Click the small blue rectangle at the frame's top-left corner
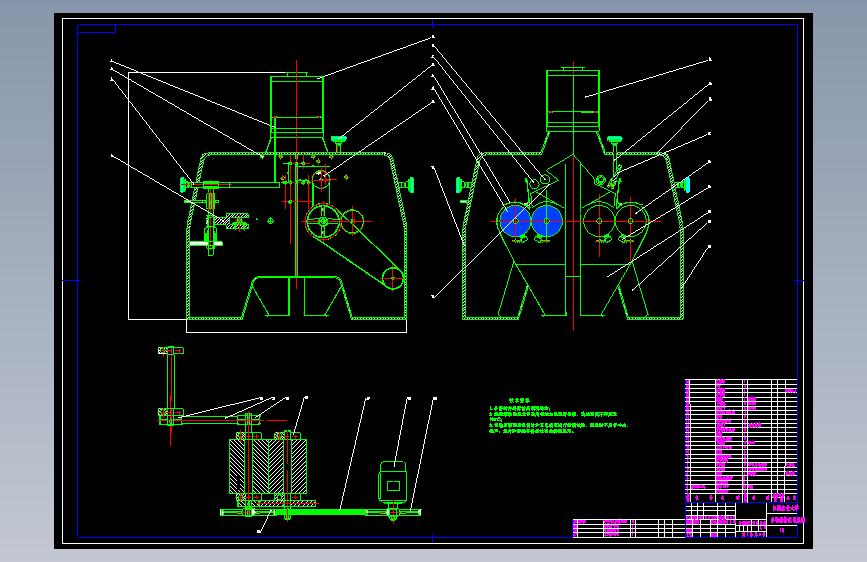The height and width of the screenshot is (562, 867). 96,28
